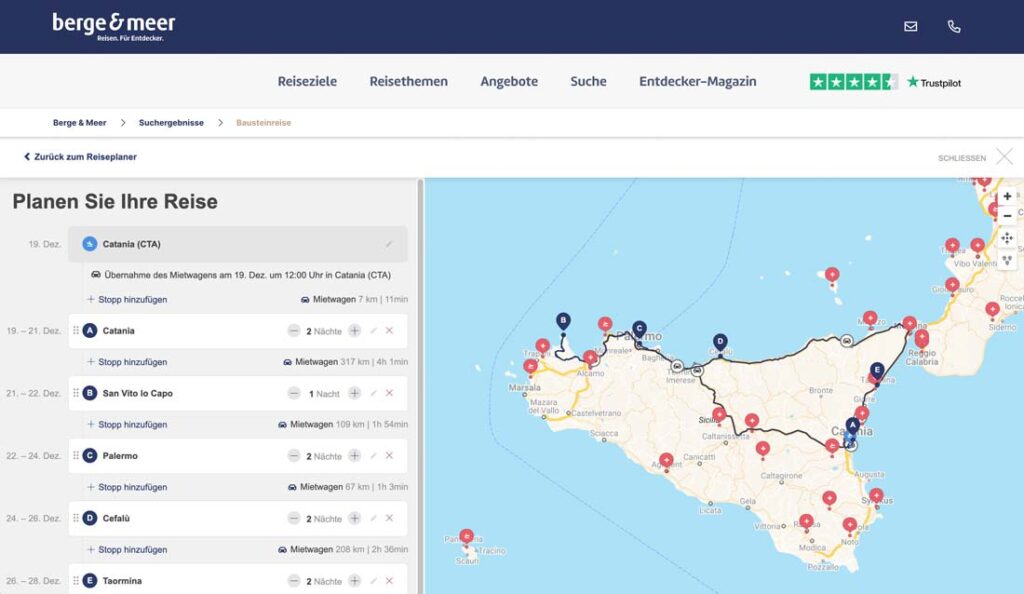Increase nights for Cefalù stop
Viewport: 1024px width, 594px height.
pos(354,519)
